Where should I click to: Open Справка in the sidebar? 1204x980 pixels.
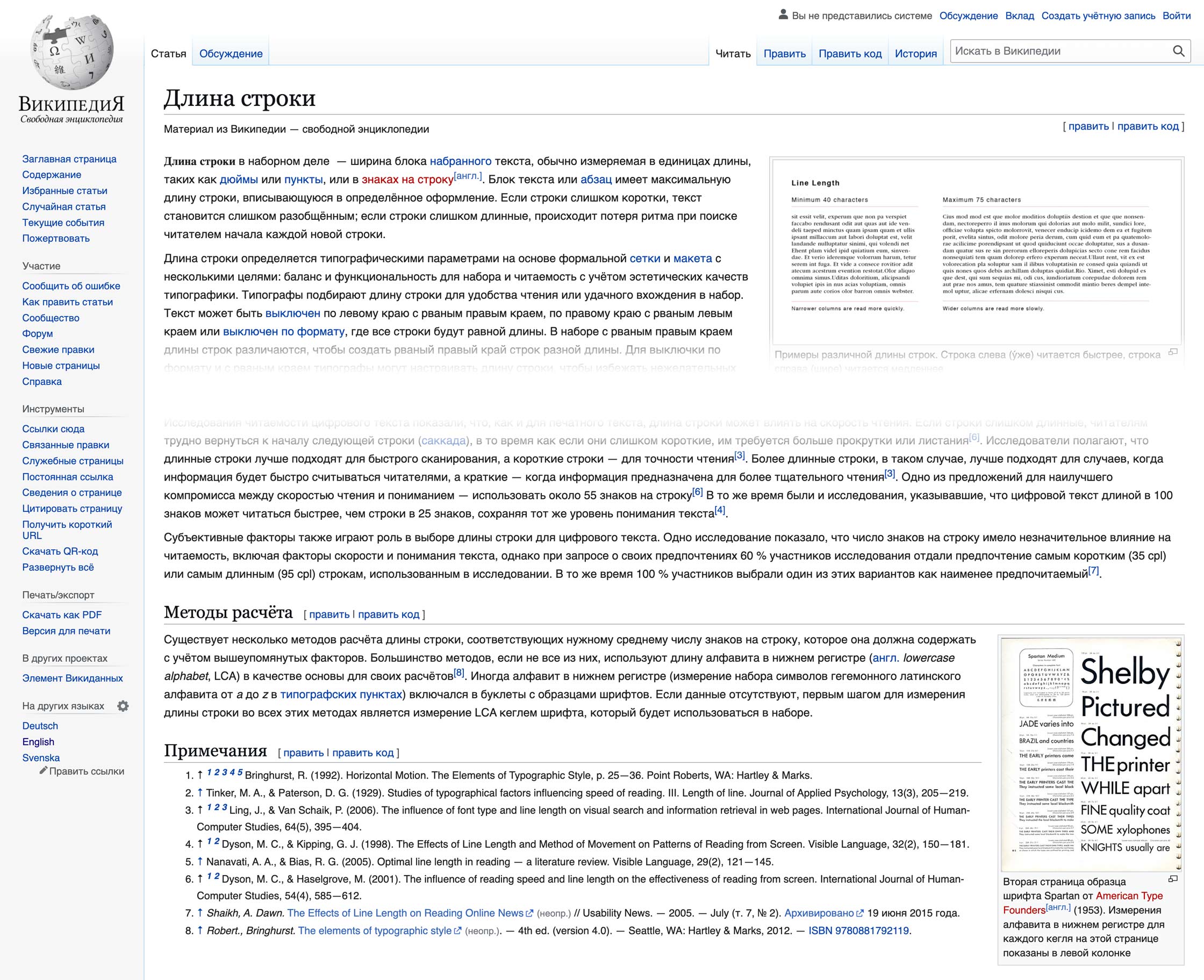(x=42, y=381)
